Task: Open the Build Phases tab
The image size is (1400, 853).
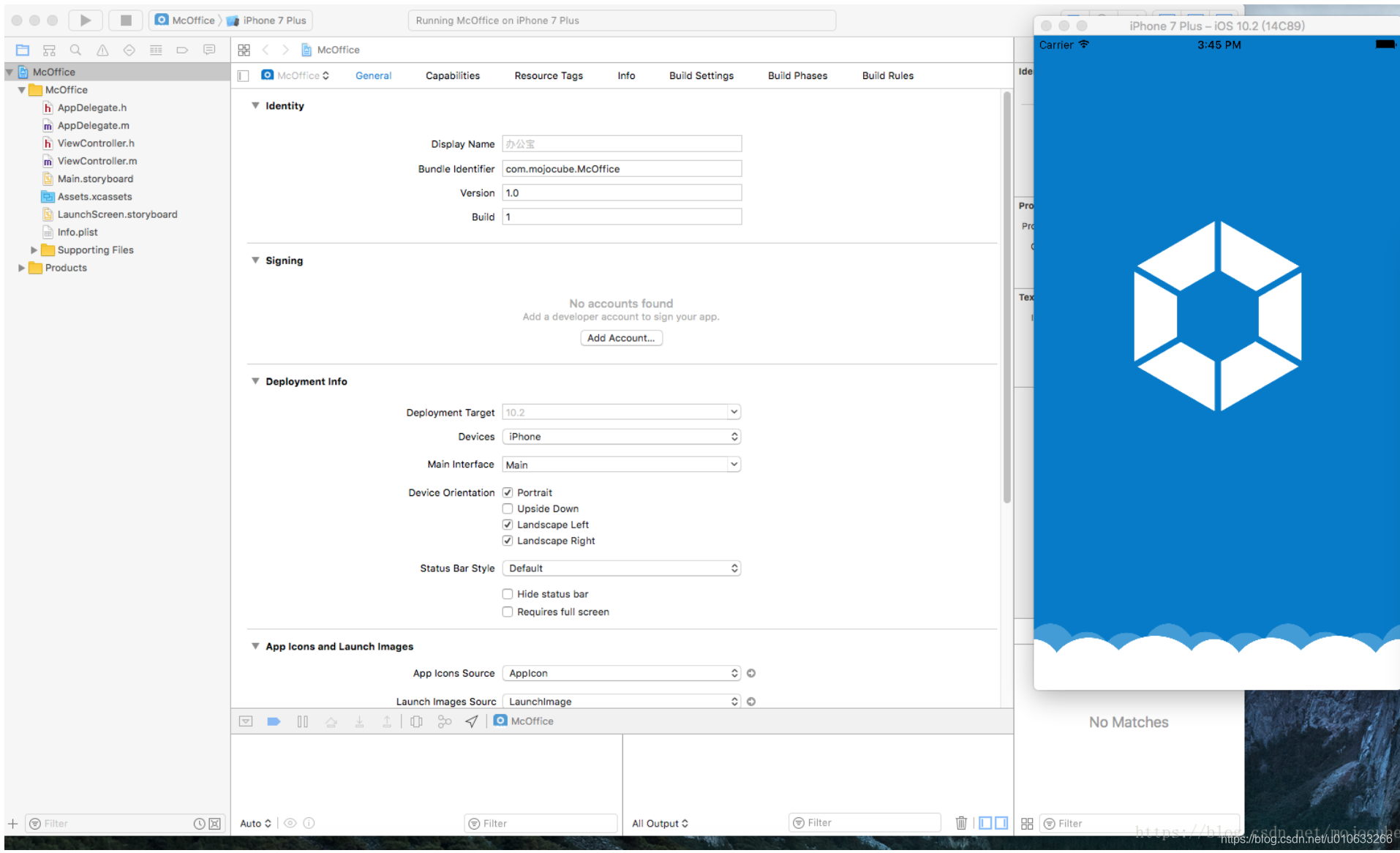Action: click(x=797, y=75)
